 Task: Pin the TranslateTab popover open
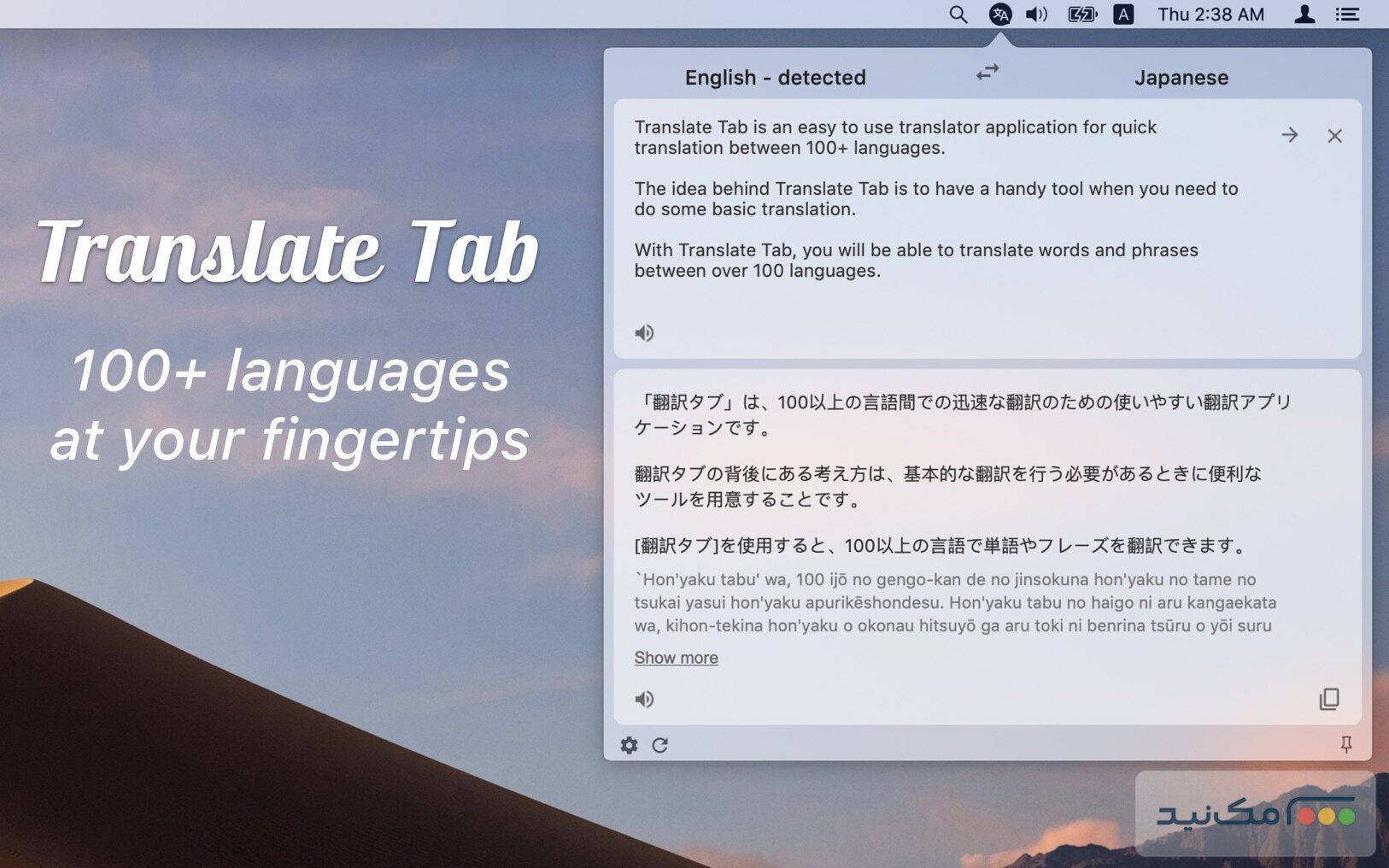tap(1345, 744)
